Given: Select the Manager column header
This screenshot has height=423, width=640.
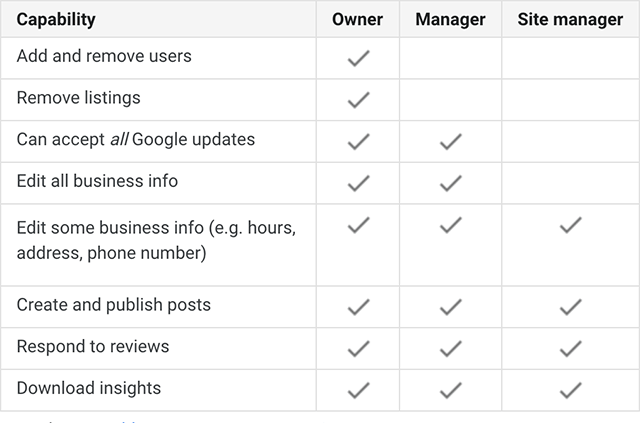Looking at the screenshot, I should point(450,19).
